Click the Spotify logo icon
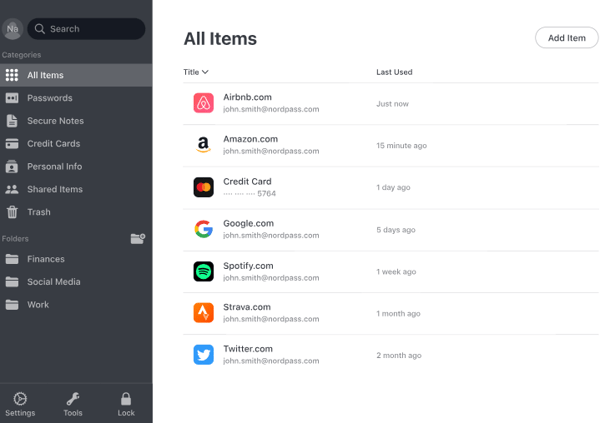The height and width of the screenshot is (423, 600). pyautogui.click(x=203, y=271)
